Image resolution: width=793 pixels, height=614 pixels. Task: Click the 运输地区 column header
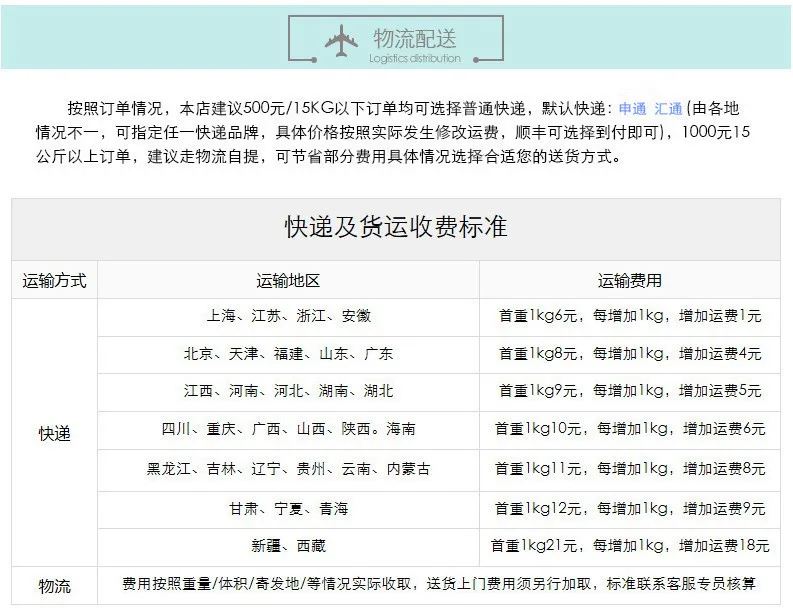coord(288,280)
